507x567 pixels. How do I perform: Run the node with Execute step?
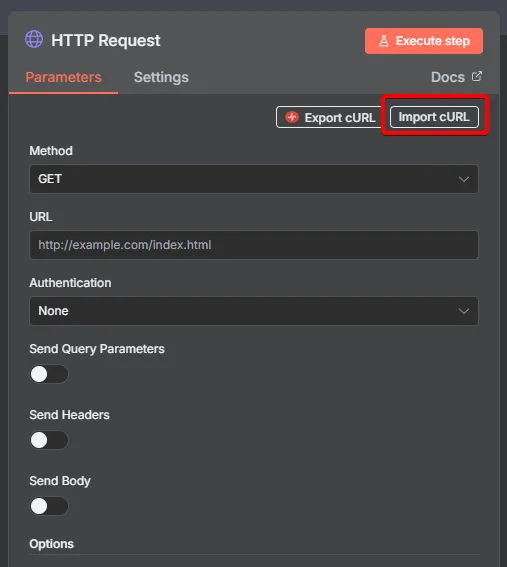pos(424,41)
